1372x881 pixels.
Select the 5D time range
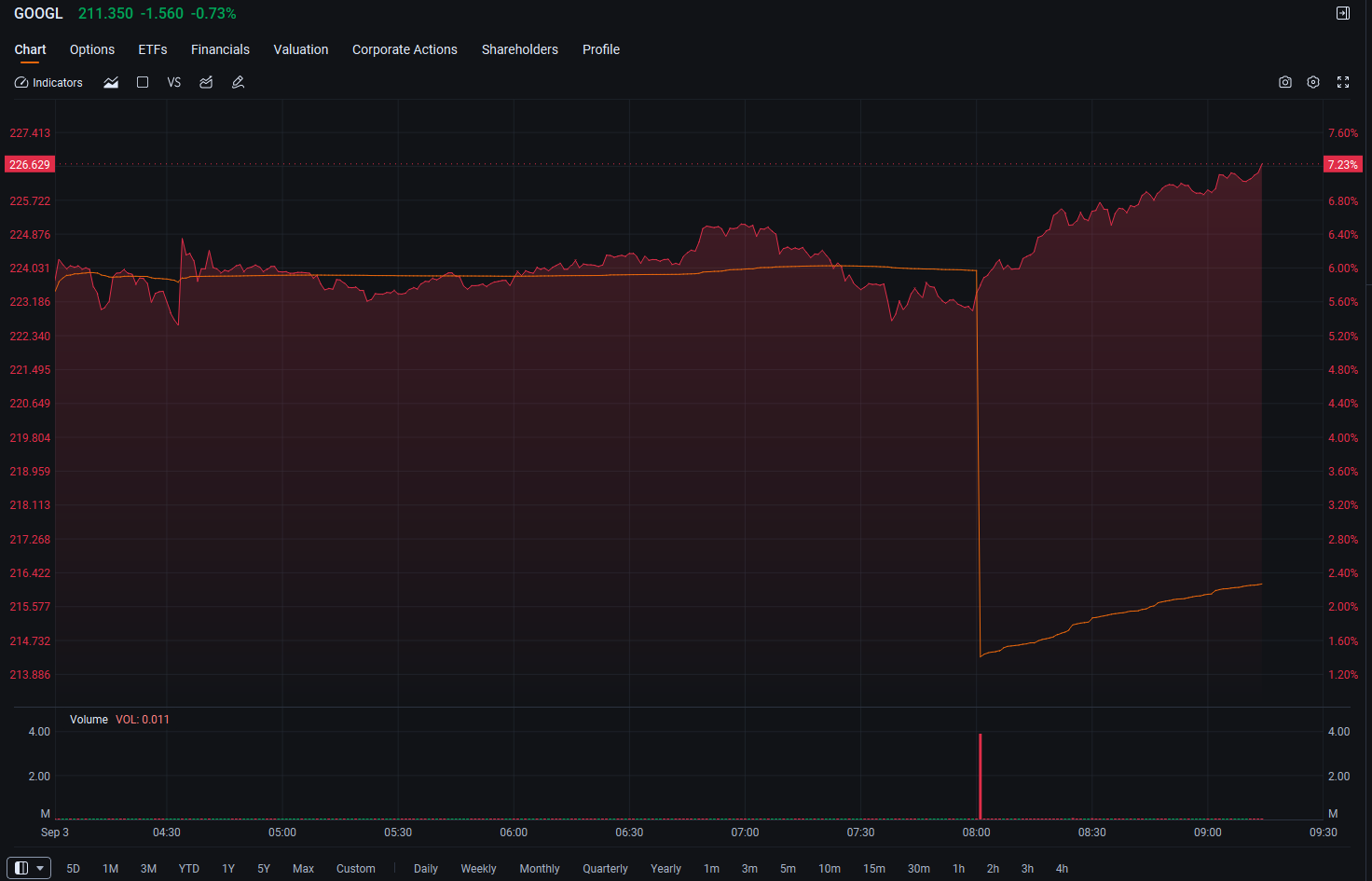tap(74, 869)
